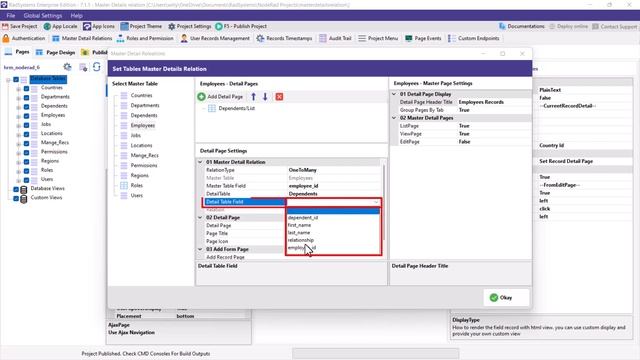Expand Employees node in database tree
Screen dimensions: 640x360
click(18, 116)
